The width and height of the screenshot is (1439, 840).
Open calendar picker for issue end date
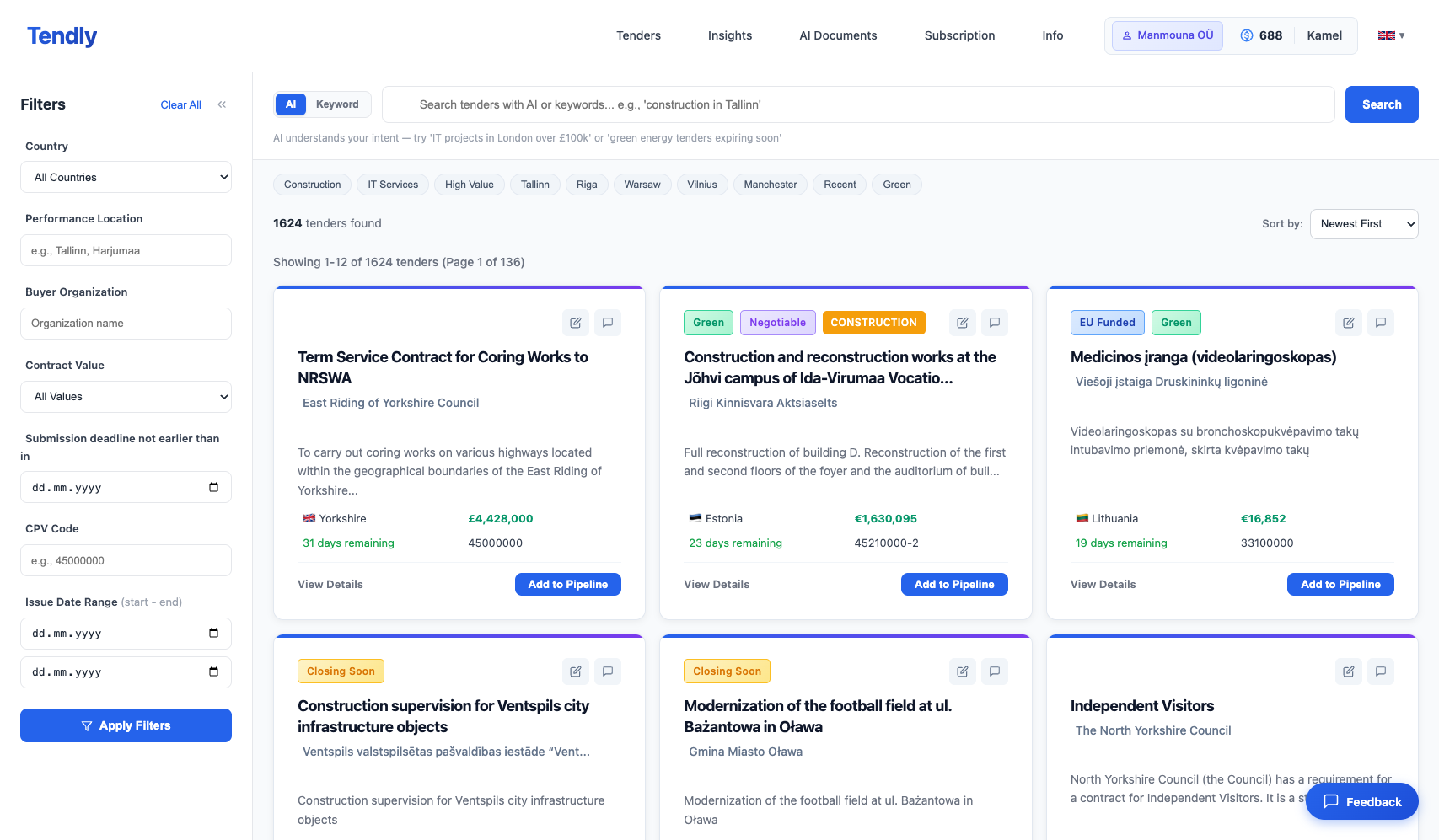tap(213, 671)
